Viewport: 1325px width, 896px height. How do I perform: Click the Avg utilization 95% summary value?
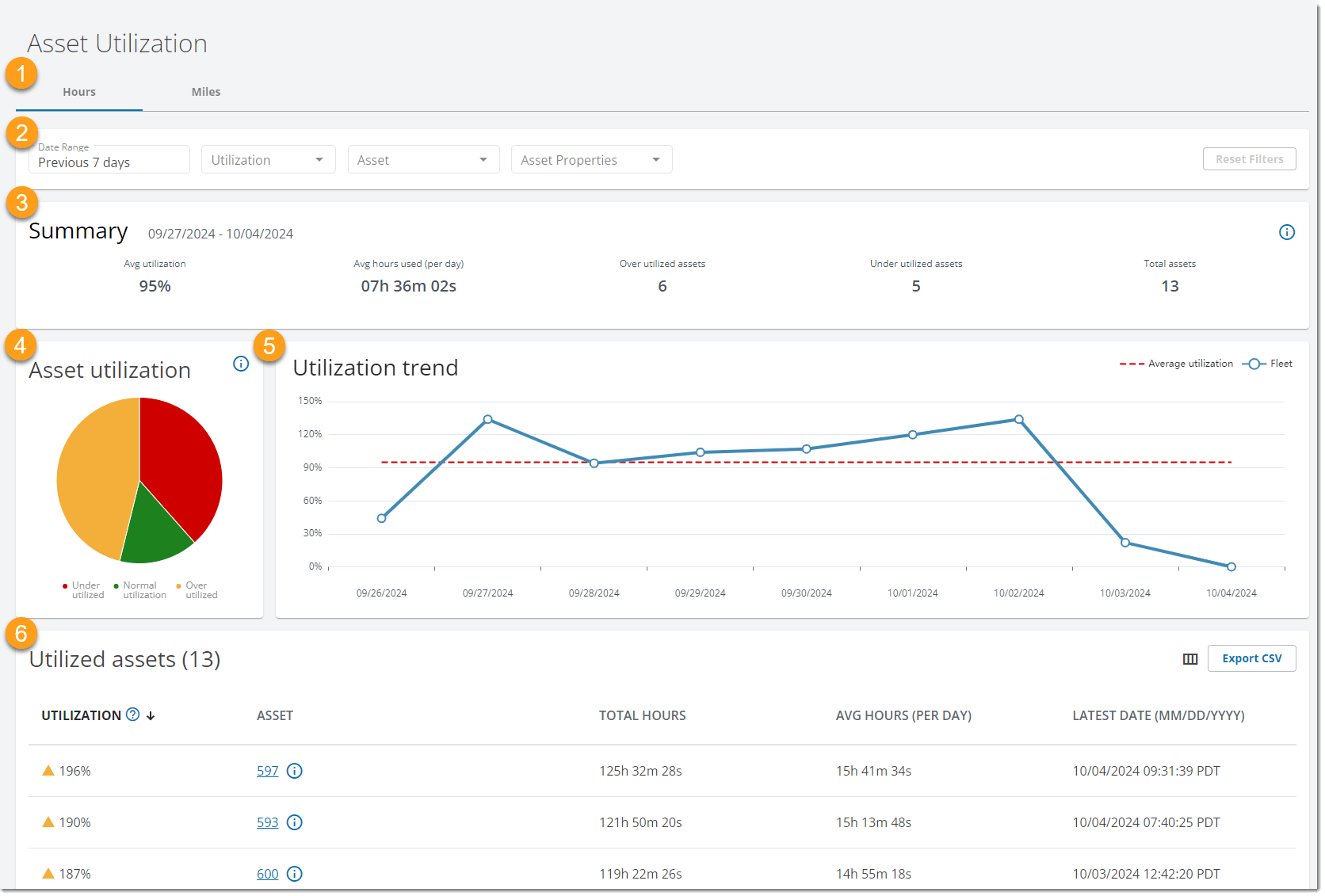click(155, 286)
